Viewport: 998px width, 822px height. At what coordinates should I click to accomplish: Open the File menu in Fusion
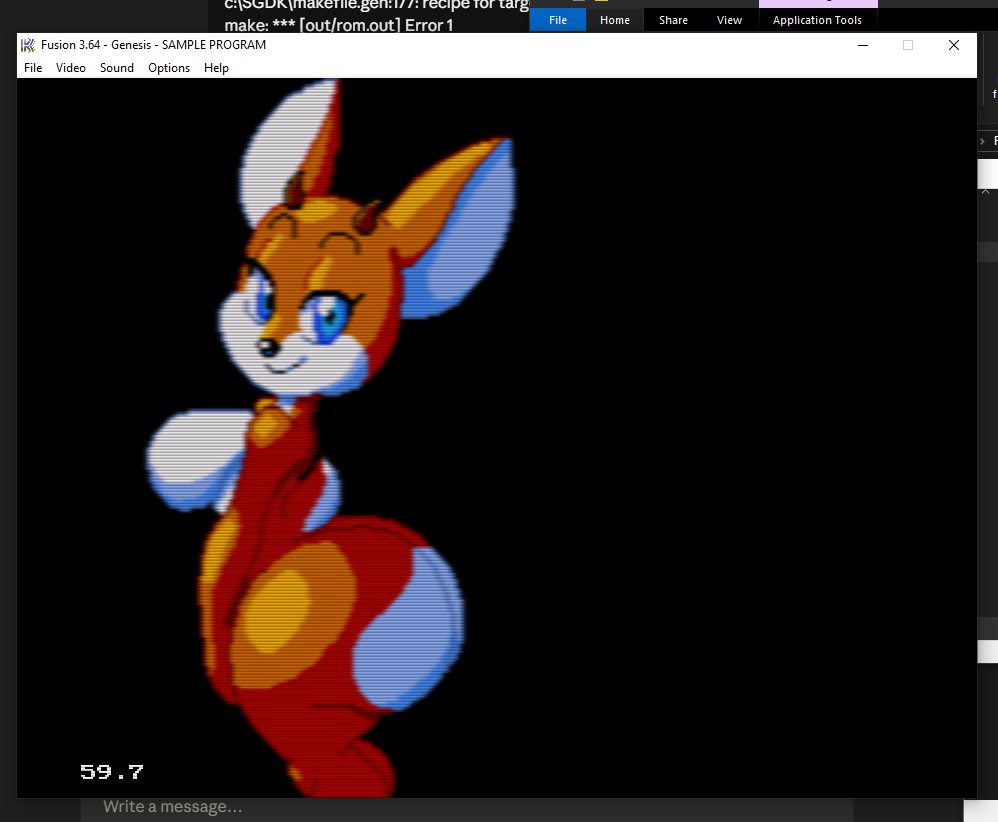pyautogui.click(x=32, y=67)
